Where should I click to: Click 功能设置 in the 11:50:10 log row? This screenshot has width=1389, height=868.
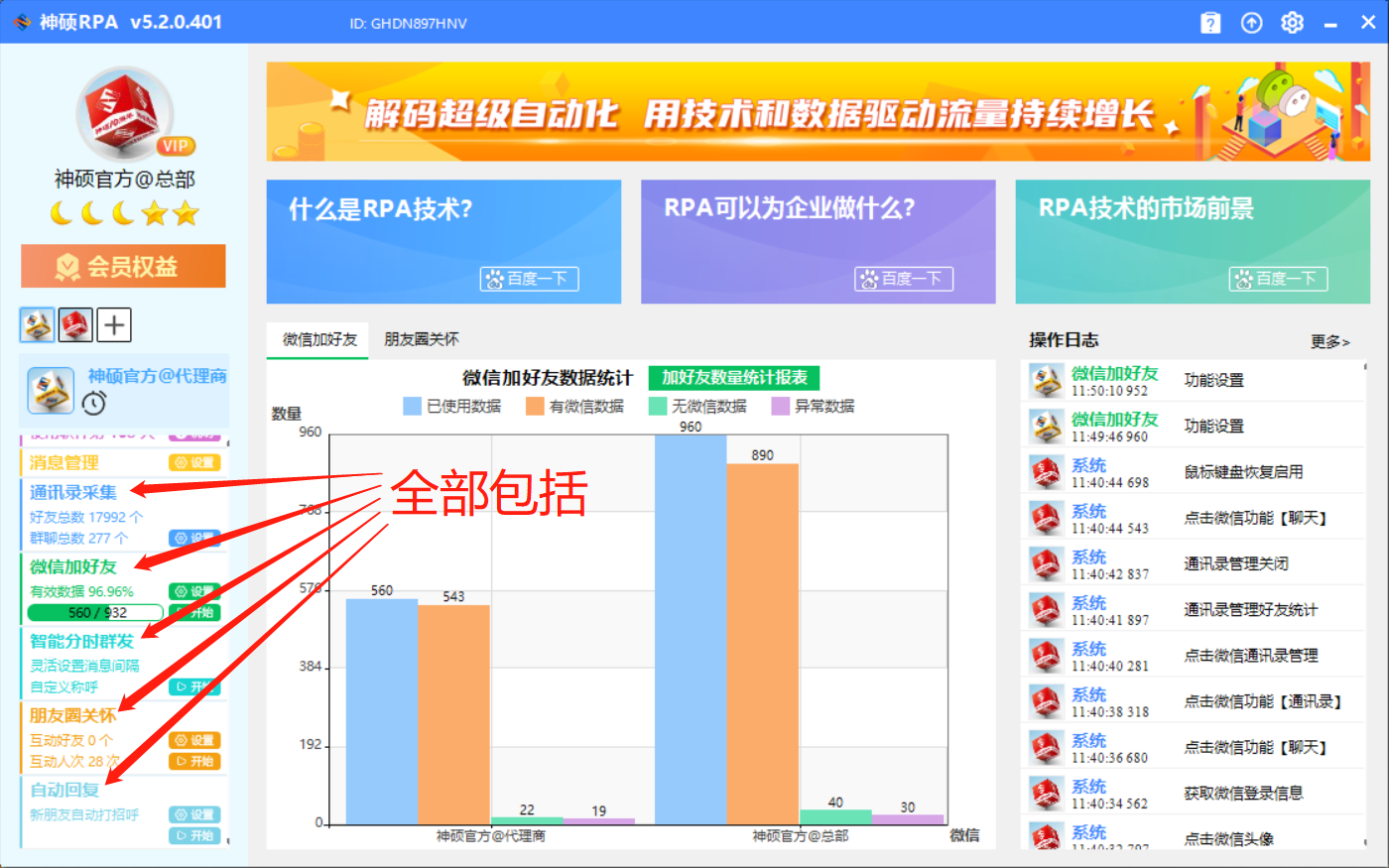1214,380
